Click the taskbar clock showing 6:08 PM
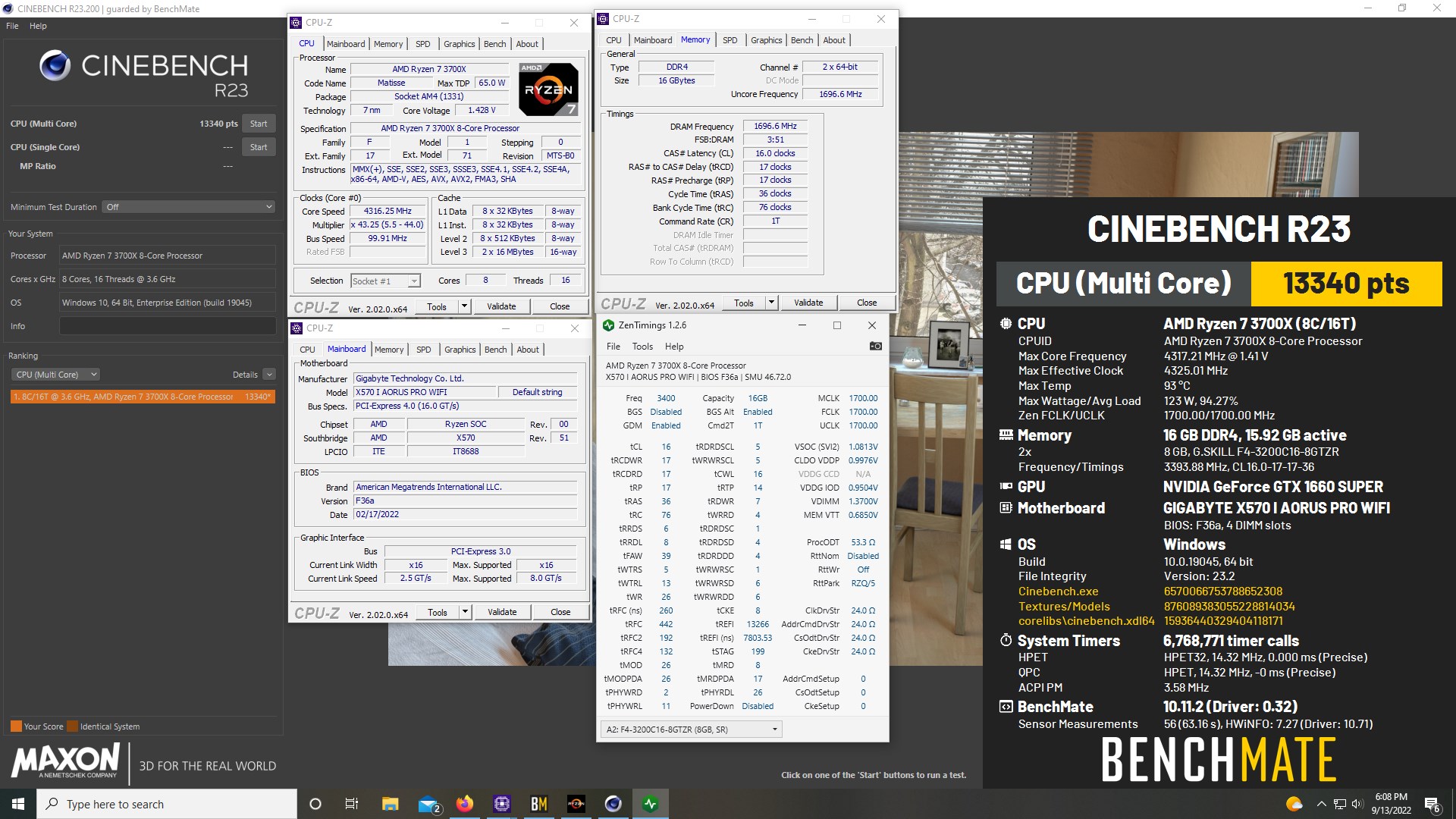This screenshot has width=1456, height=819. [x=1391, y=804]
